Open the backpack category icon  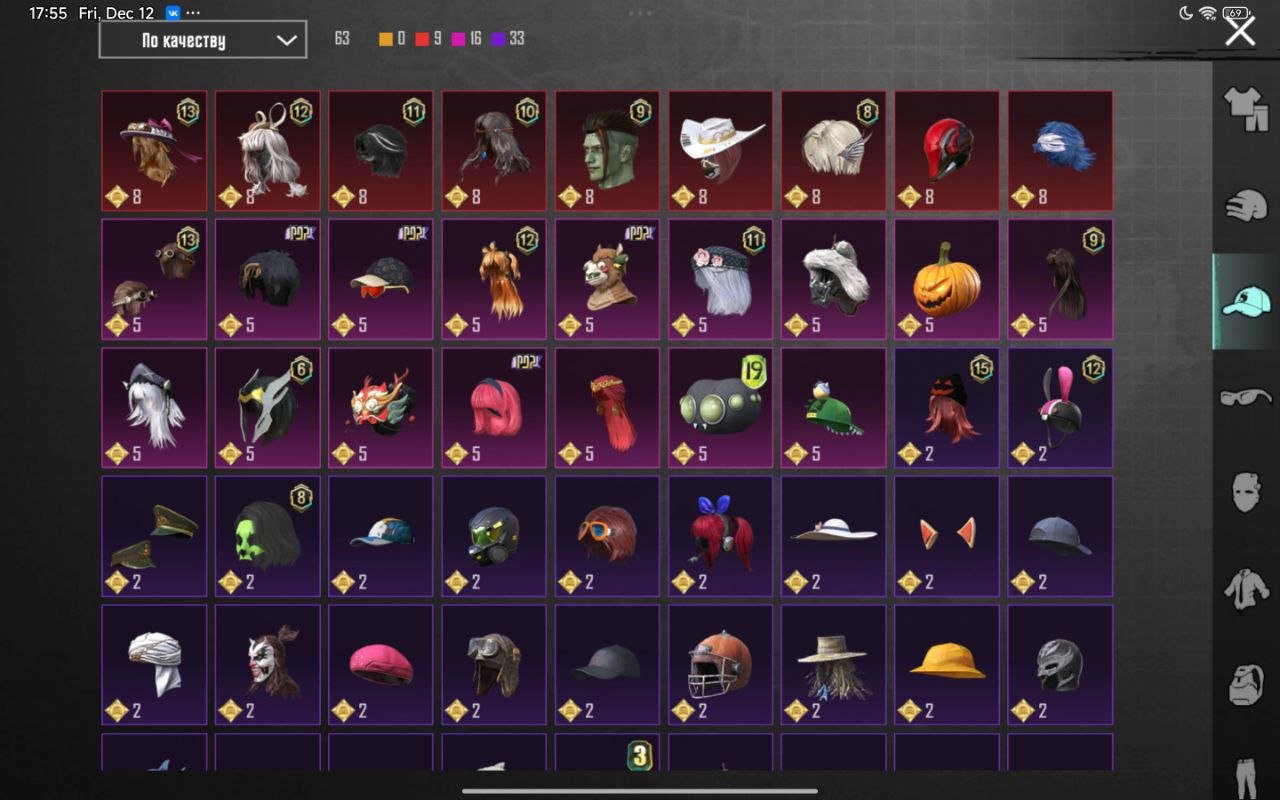click(1246, 684)
